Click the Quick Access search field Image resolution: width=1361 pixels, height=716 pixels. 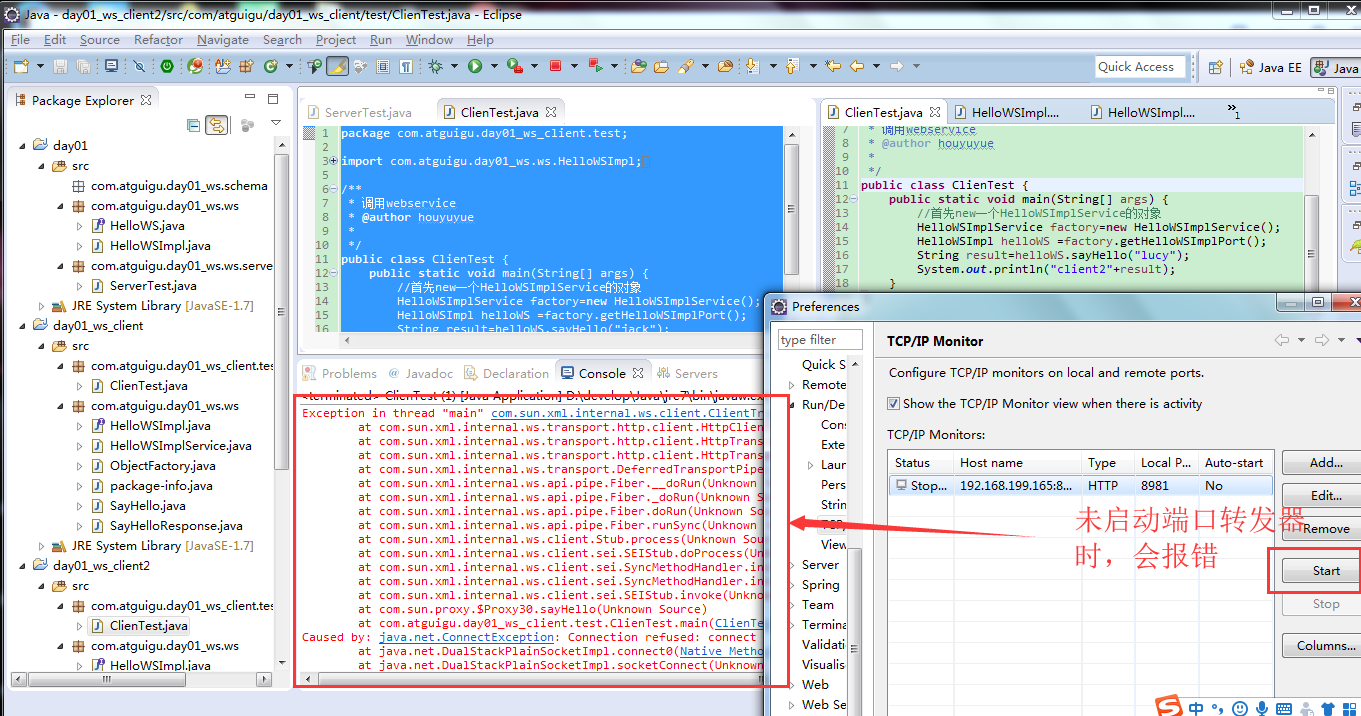1139,67
